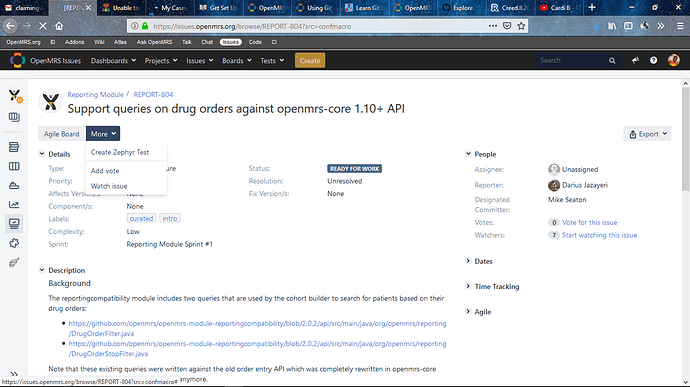This screenshot has width=690, height=387.
Task: Collapse the People section
Action: pos(468,154)
